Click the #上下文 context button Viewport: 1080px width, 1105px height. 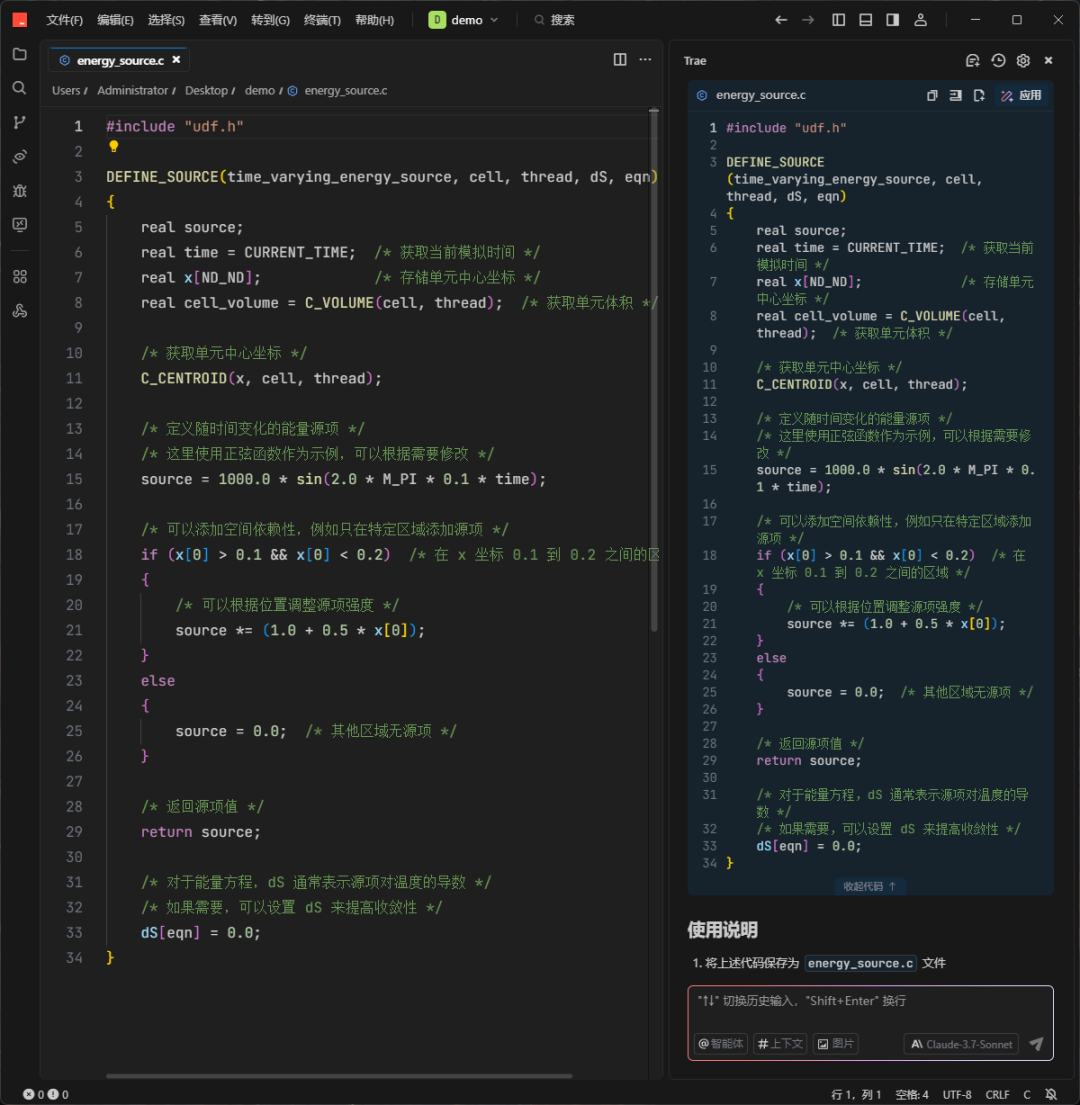(x=780, y=1044)
